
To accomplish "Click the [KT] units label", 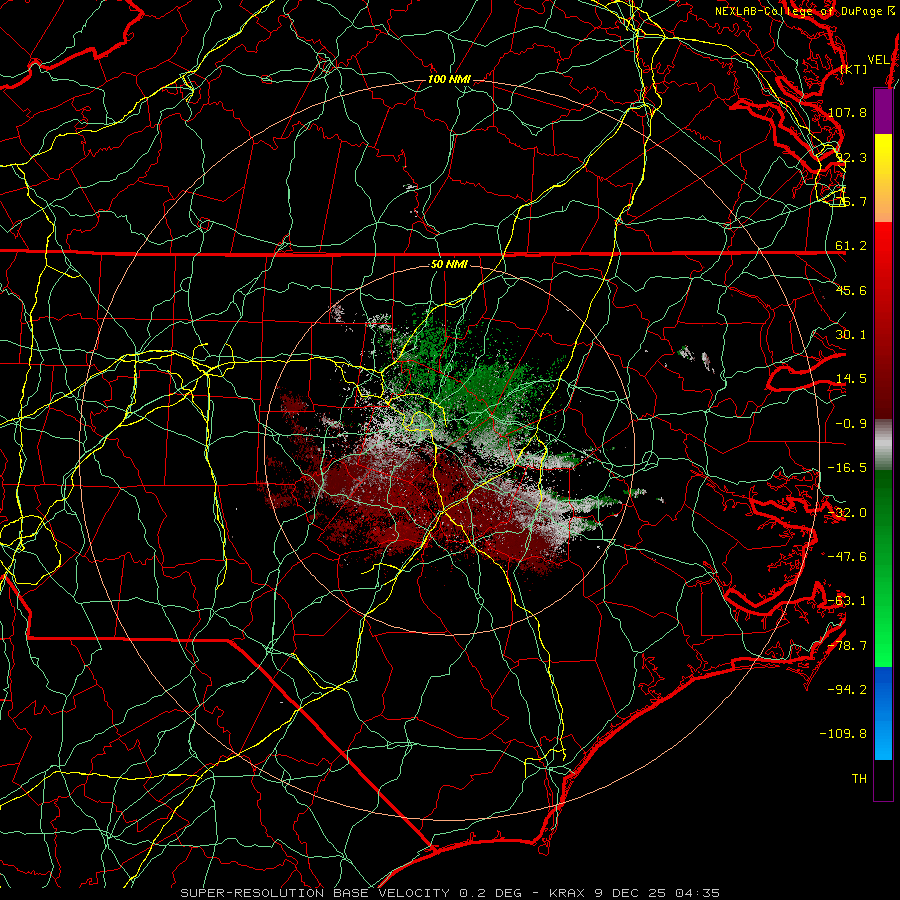I will (854, 69).
